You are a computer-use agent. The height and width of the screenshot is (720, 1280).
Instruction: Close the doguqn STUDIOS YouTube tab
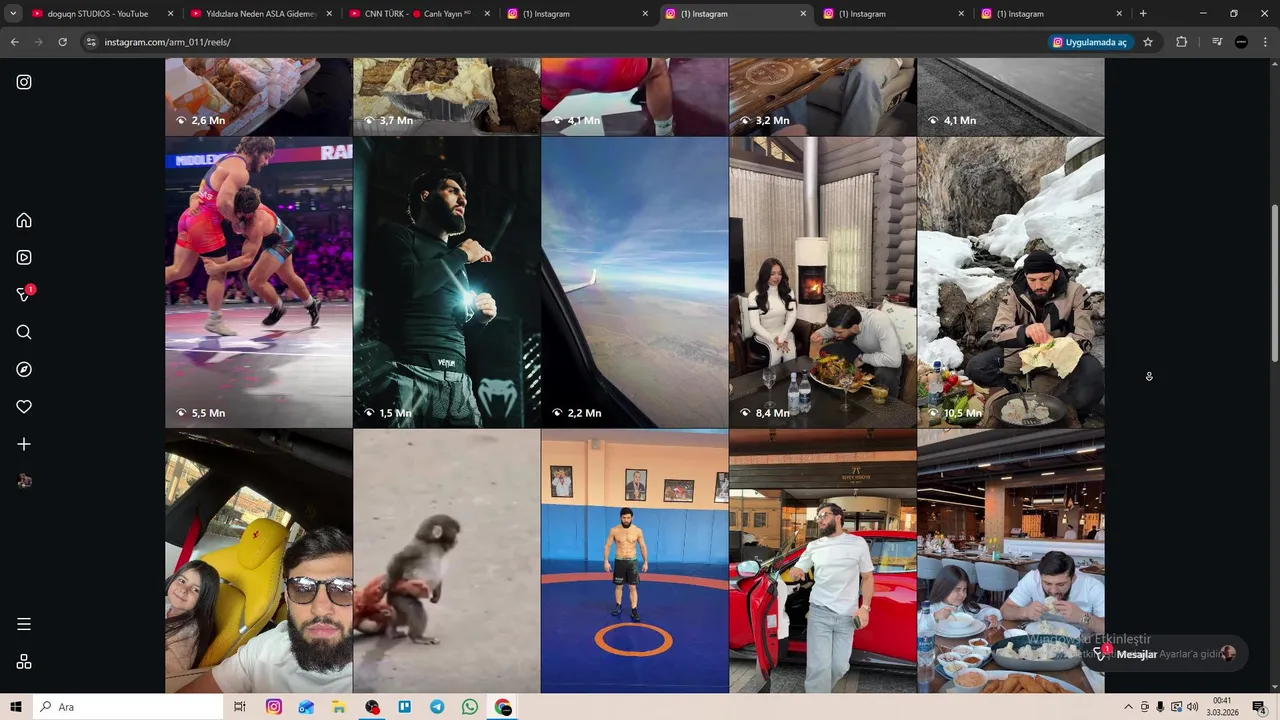tap(170, 14)
